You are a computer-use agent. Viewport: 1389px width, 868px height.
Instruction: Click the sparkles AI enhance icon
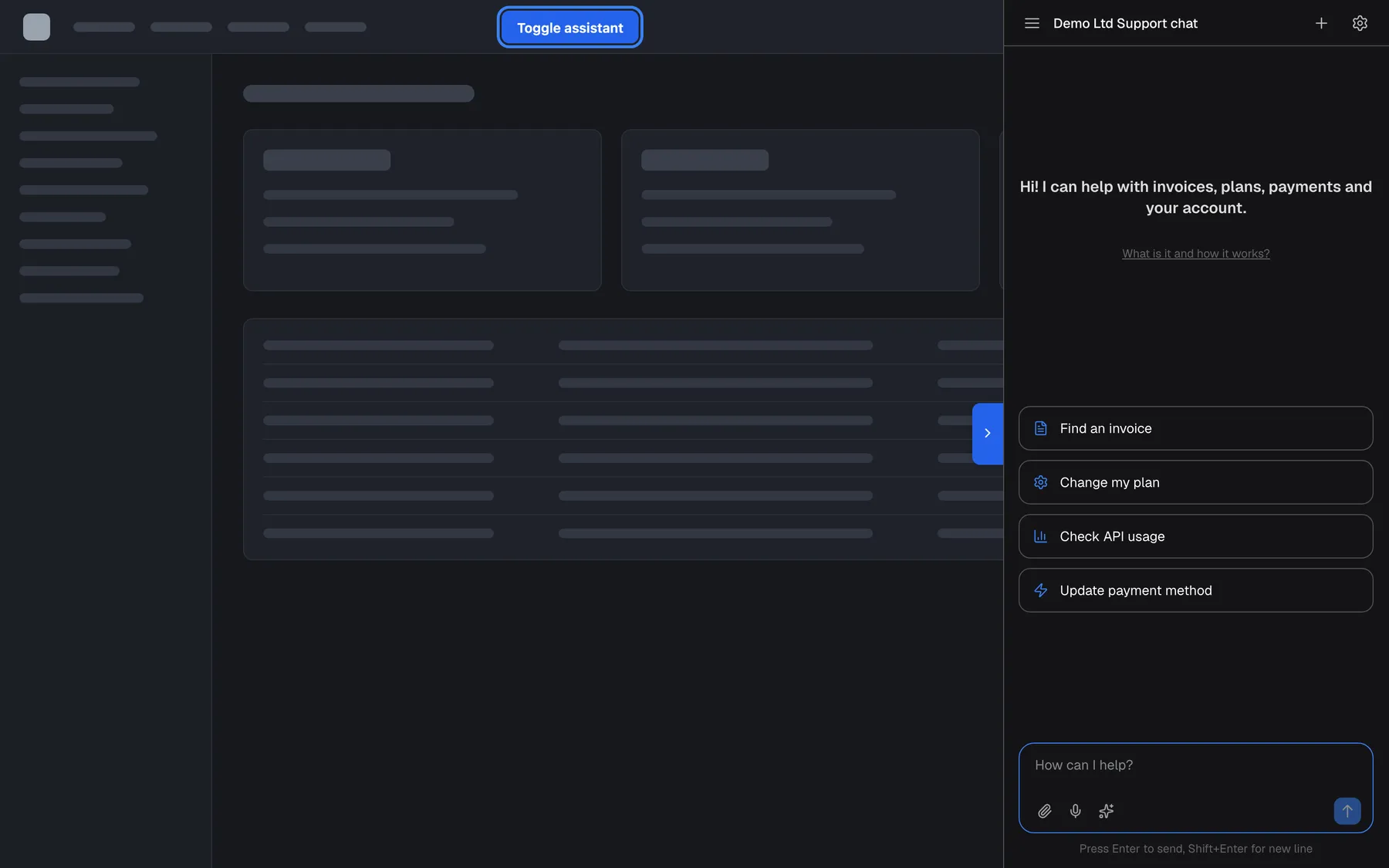(x=1106, y=811)
